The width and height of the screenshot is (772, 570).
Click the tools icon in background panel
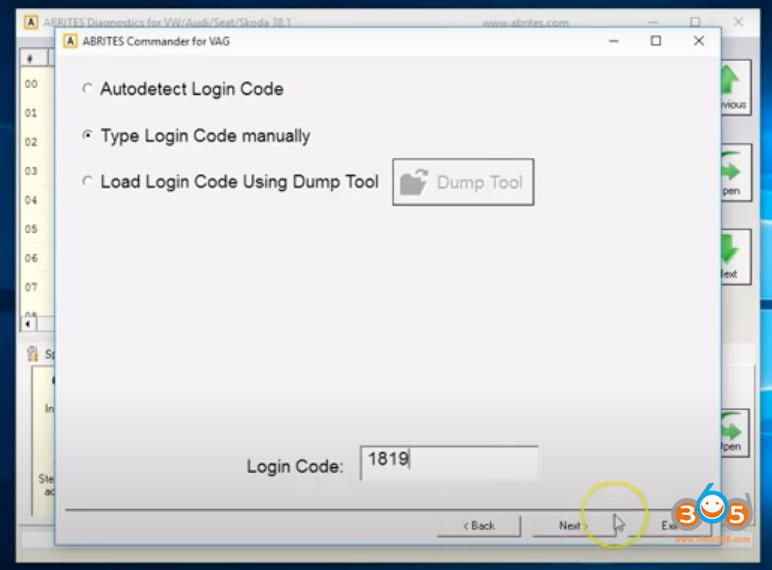coord(32,353)
